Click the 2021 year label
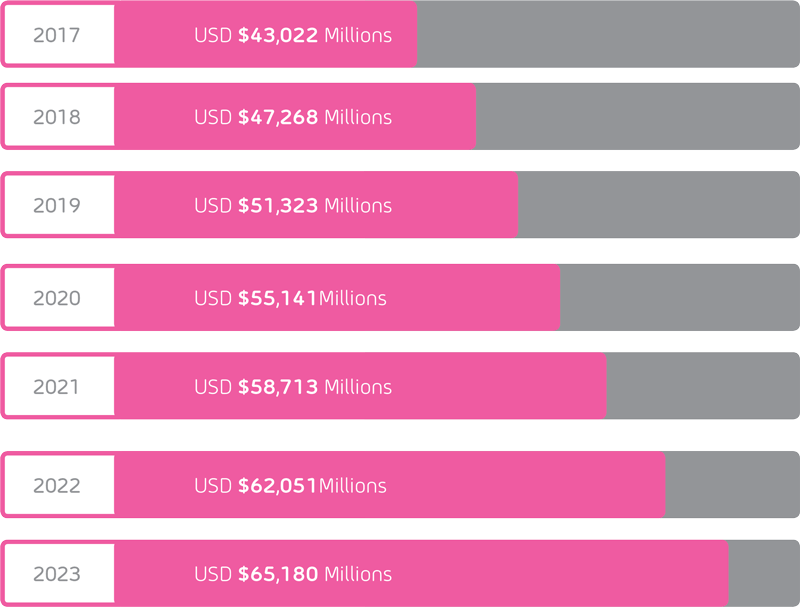 (56, 387)
